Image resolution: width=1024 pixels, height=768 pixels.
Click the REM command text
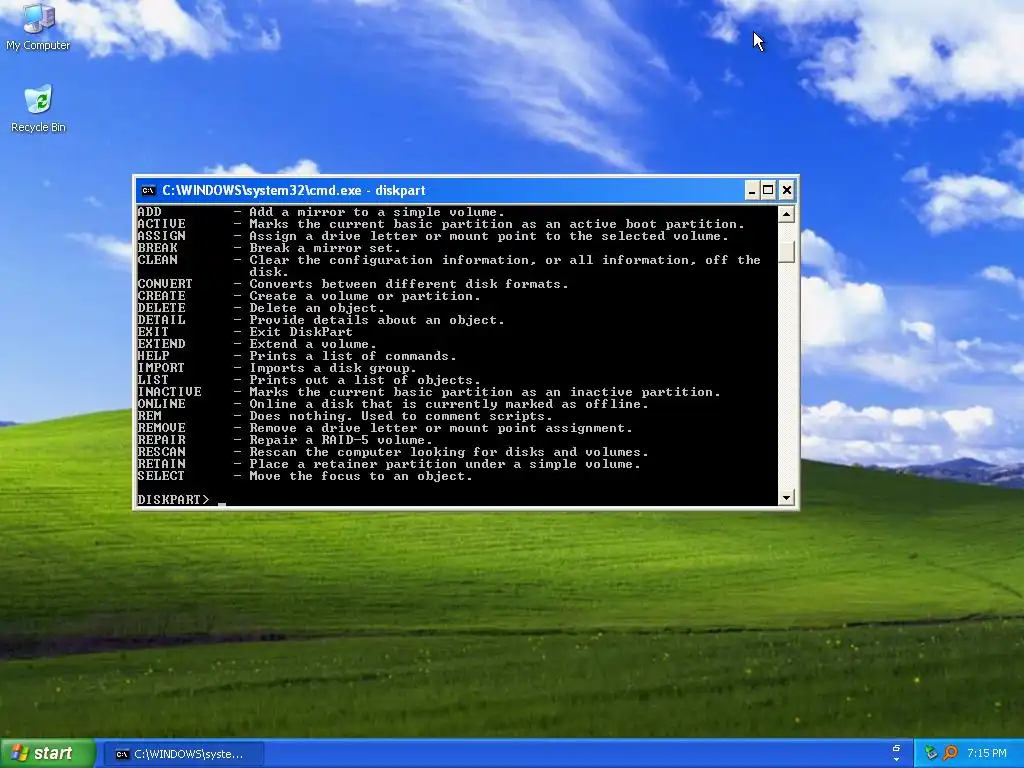150,416
